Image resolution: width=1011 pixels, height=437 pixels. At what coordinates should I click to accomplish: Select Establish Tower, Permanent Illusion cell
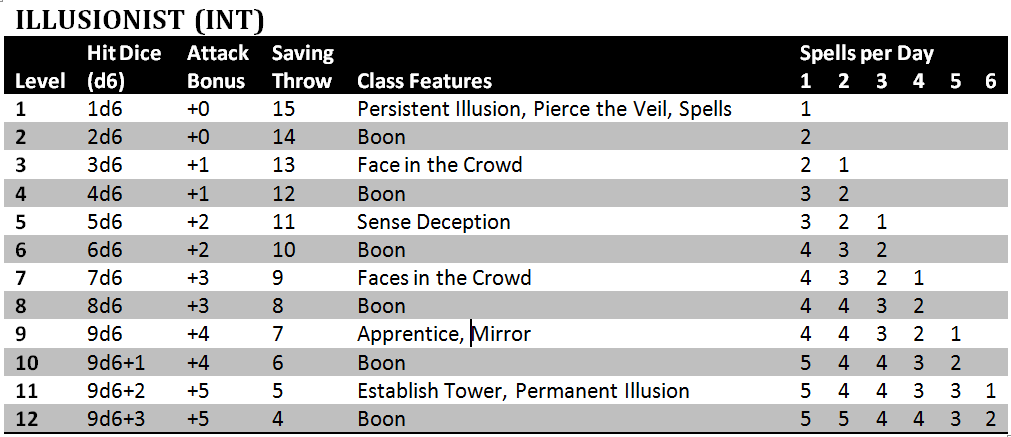click(x=522, y=390)
